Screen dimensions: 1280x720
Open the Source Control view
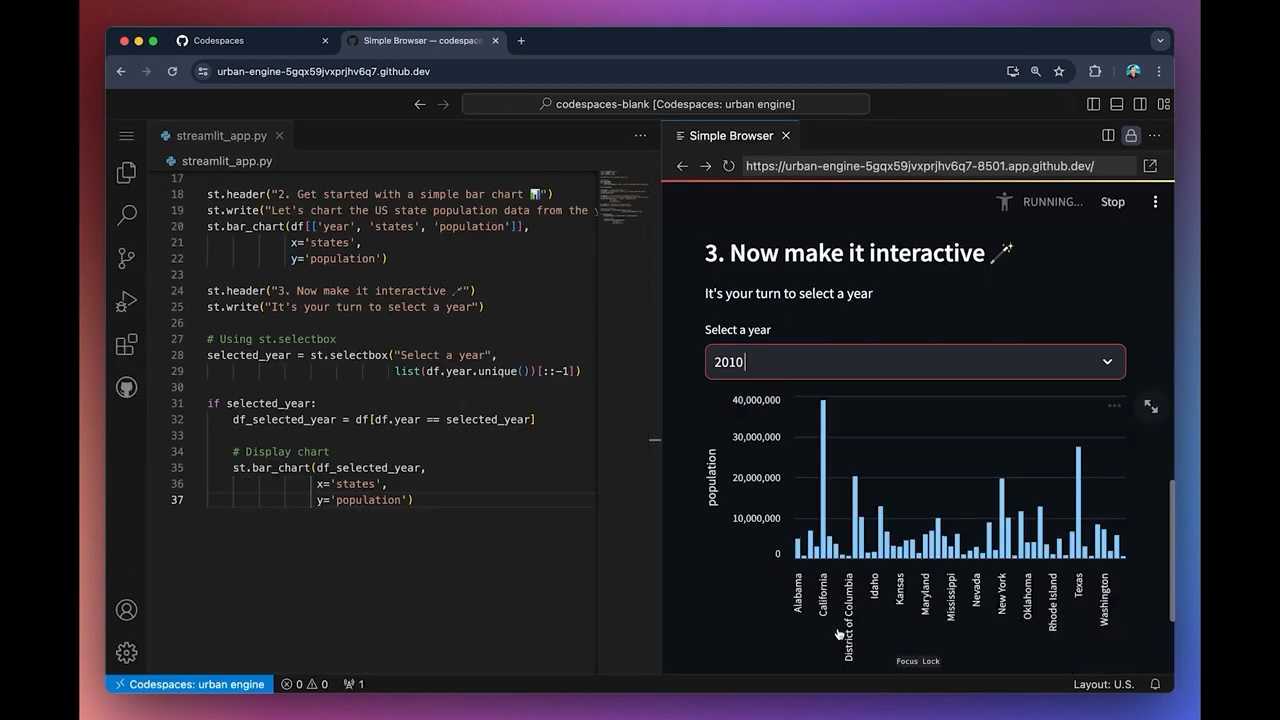126,258
